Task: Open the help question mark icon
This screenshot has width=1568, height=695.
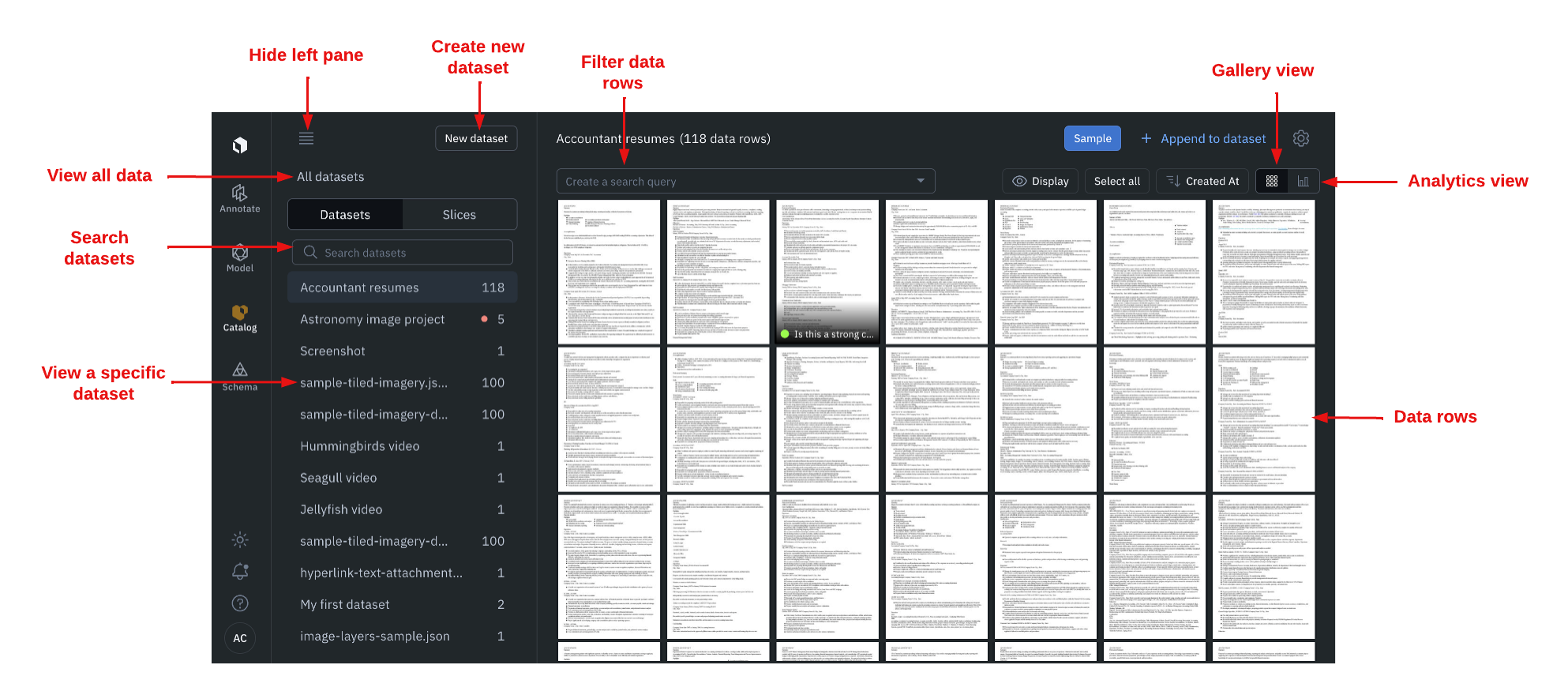Action: [x=240, y=603]
